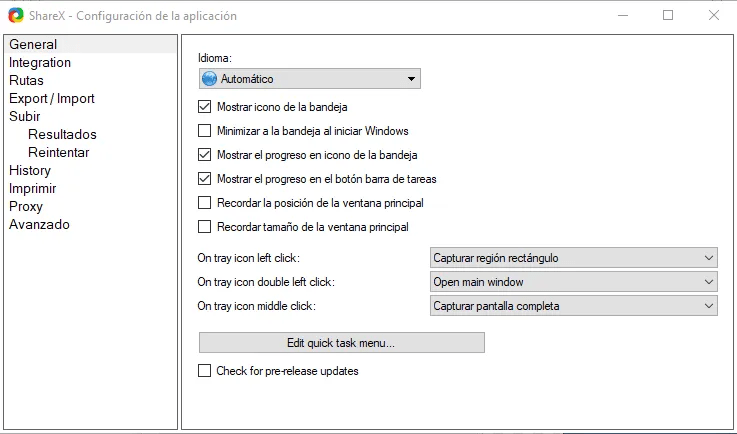Click Edit quick task menu button
Viewport: 737px width, 434px height.
click(341, 343)
